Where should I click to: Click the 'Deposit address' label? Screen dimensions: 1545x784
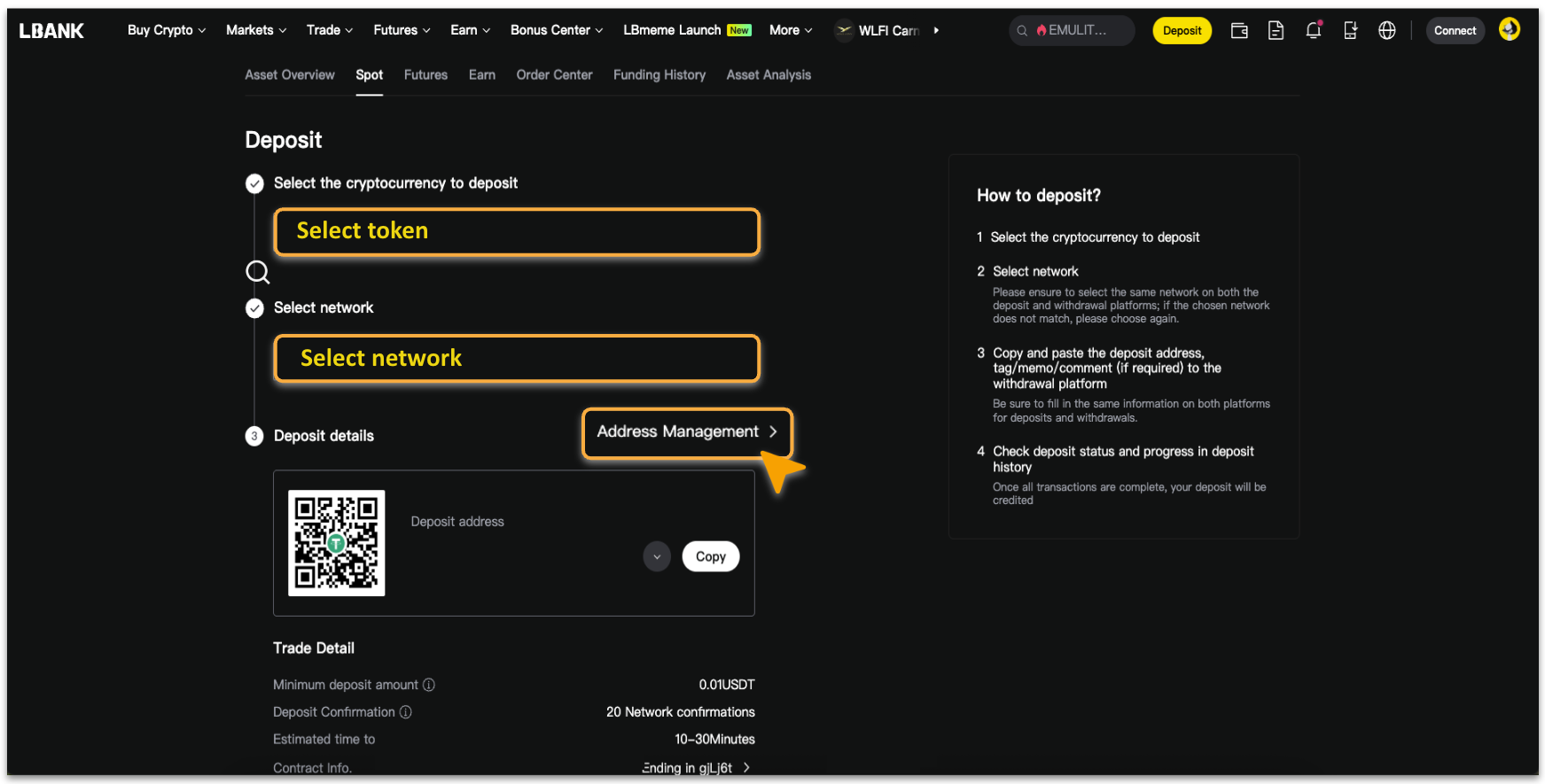pyautogui.click(x=457, y=522)
